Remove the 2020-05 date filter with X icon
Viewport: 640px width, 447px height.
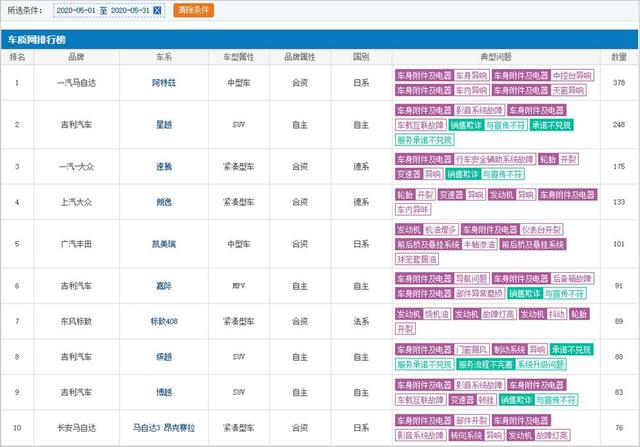tap(157, 11)
